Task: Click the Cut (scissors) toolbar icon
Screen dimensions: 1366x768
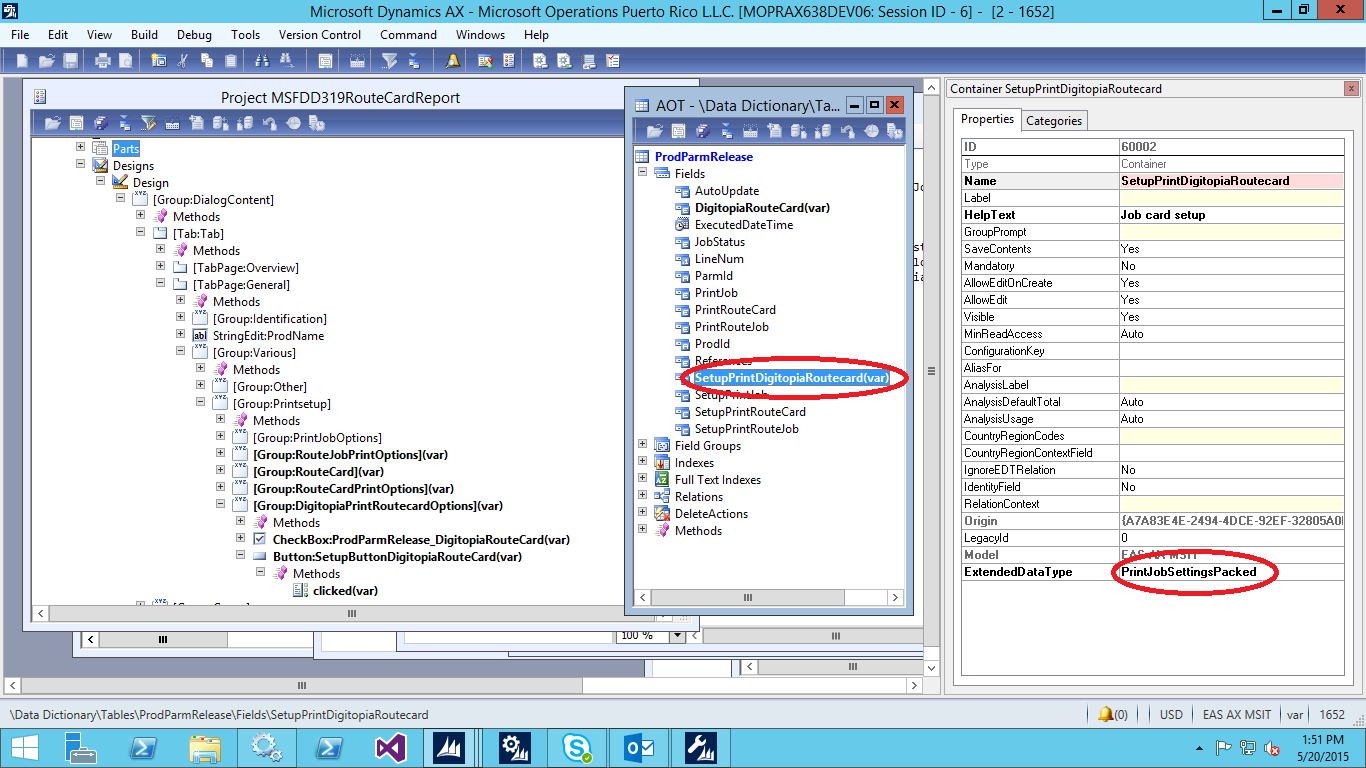Action: (182, 60)
